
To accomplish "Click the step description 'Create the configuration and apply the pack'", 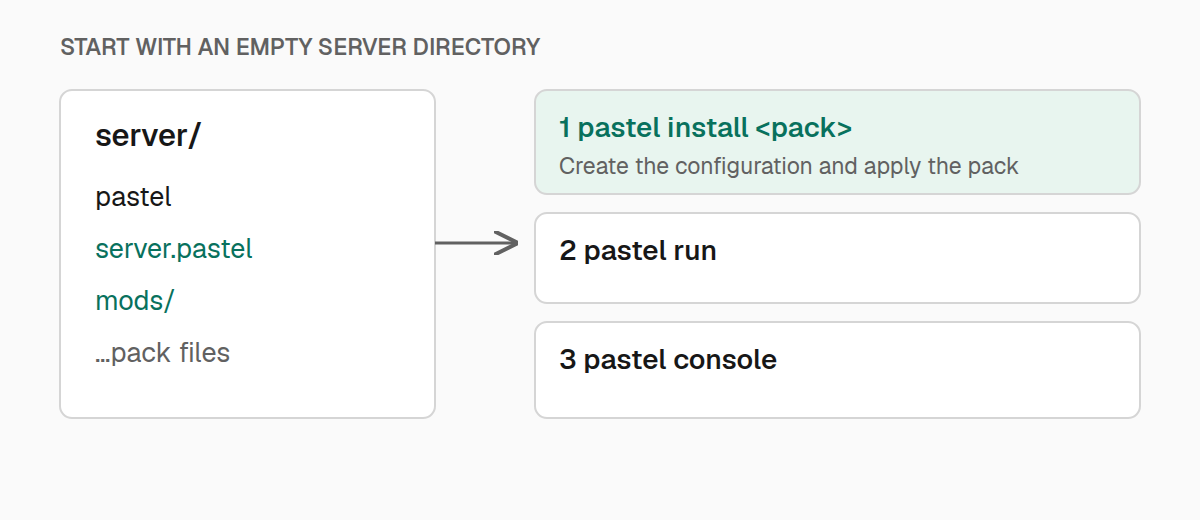I will (788, 166).
